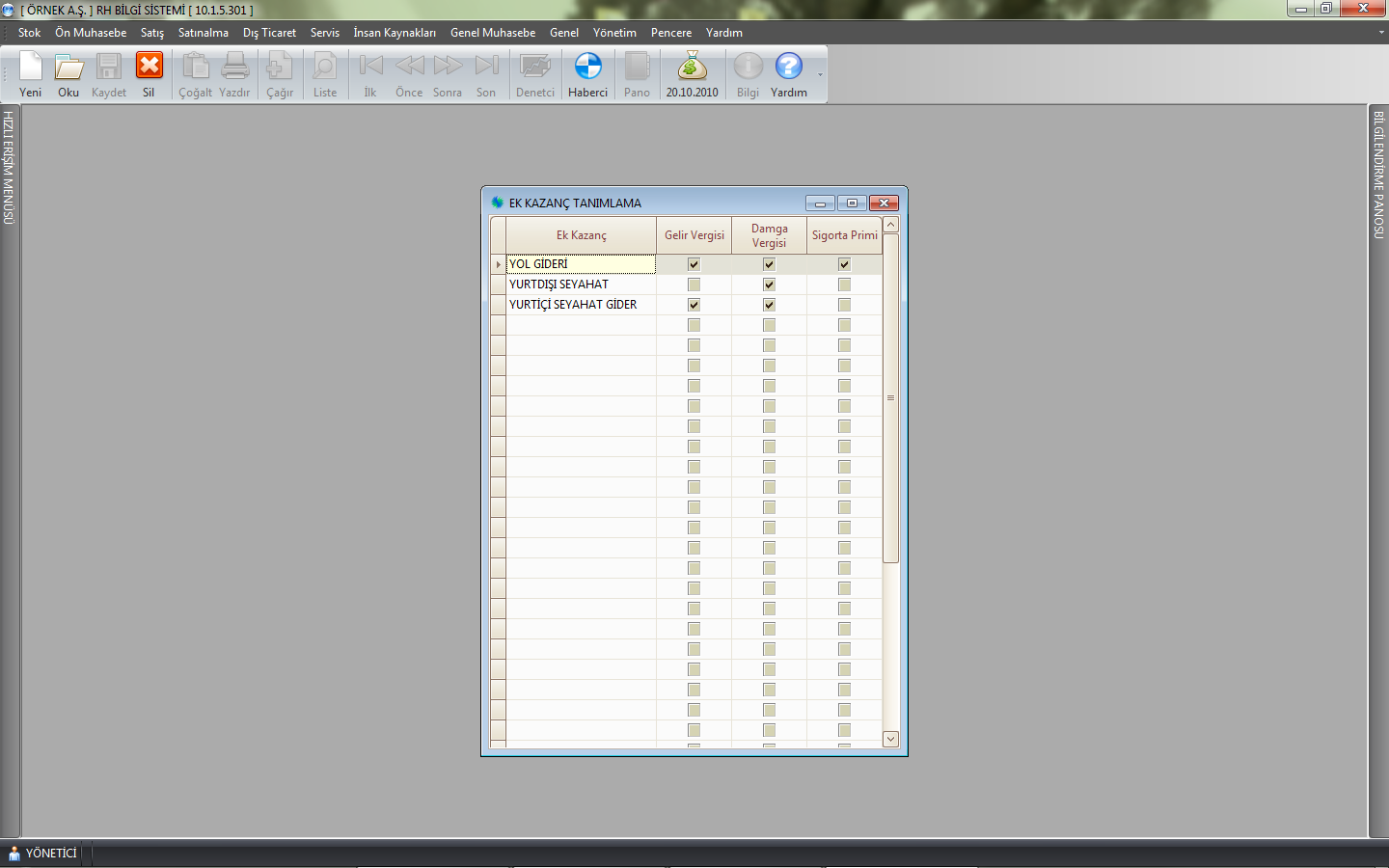Expand the BİLGİLENDİRME PANOSU side panel

pyautogui.click(x=1379, y=175)
